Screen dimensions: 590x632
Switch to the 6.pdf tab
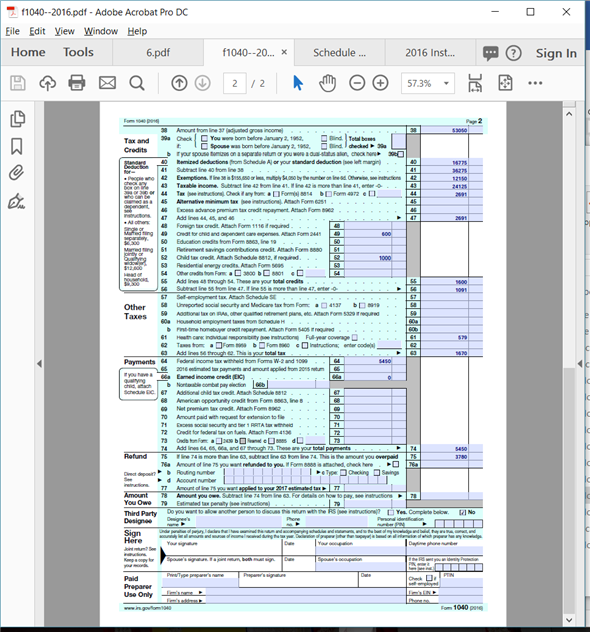(158, 53)
